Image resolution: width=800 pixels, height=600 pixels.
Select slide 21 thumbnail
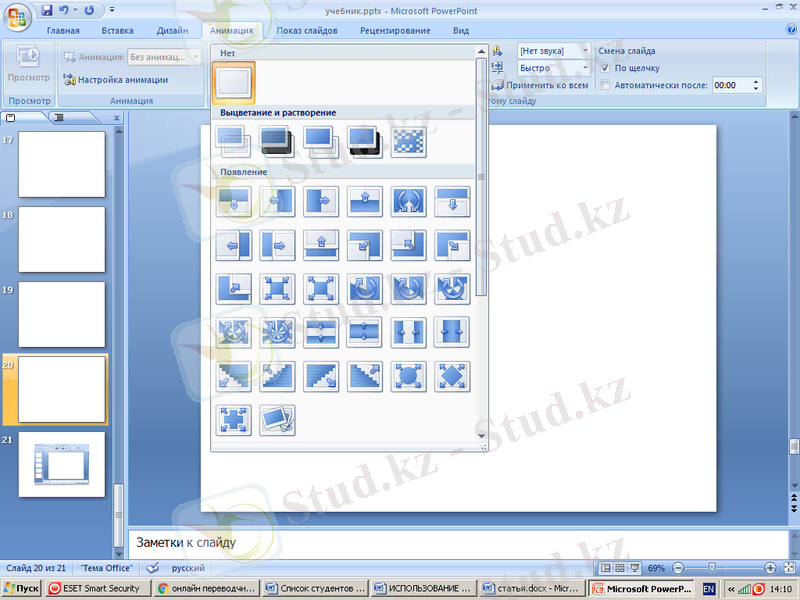pyautogui.click(x=62, y=464)
